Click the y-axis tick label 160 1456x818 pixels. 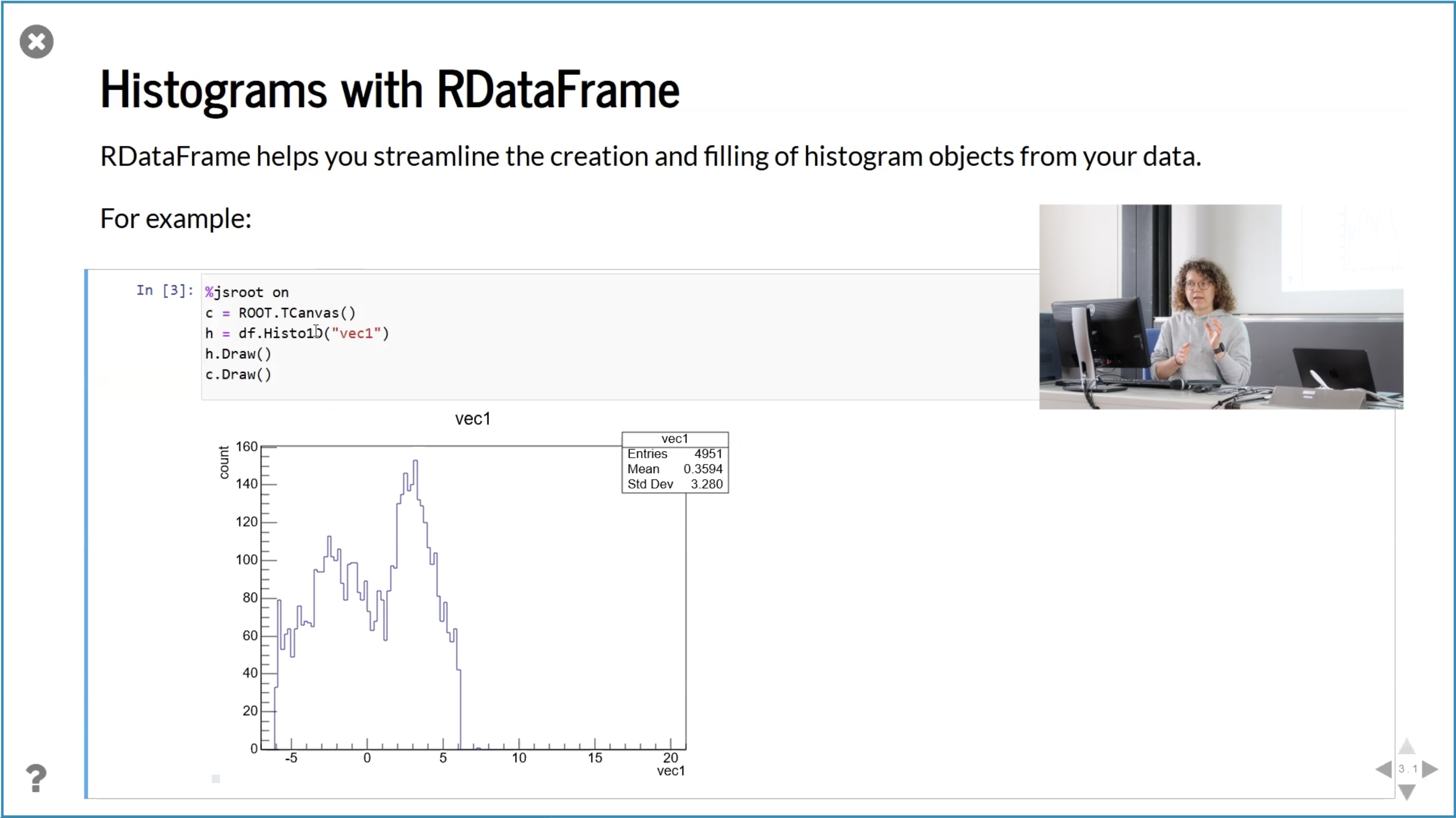(246, 447)
